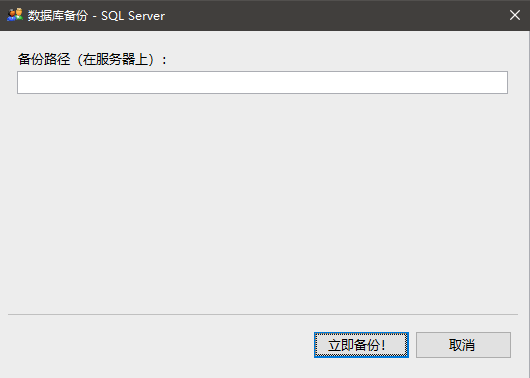Viewport: 530px width, 378px height.
Task: Click the right end of the backup path field
Action: (x=502, y=82)
